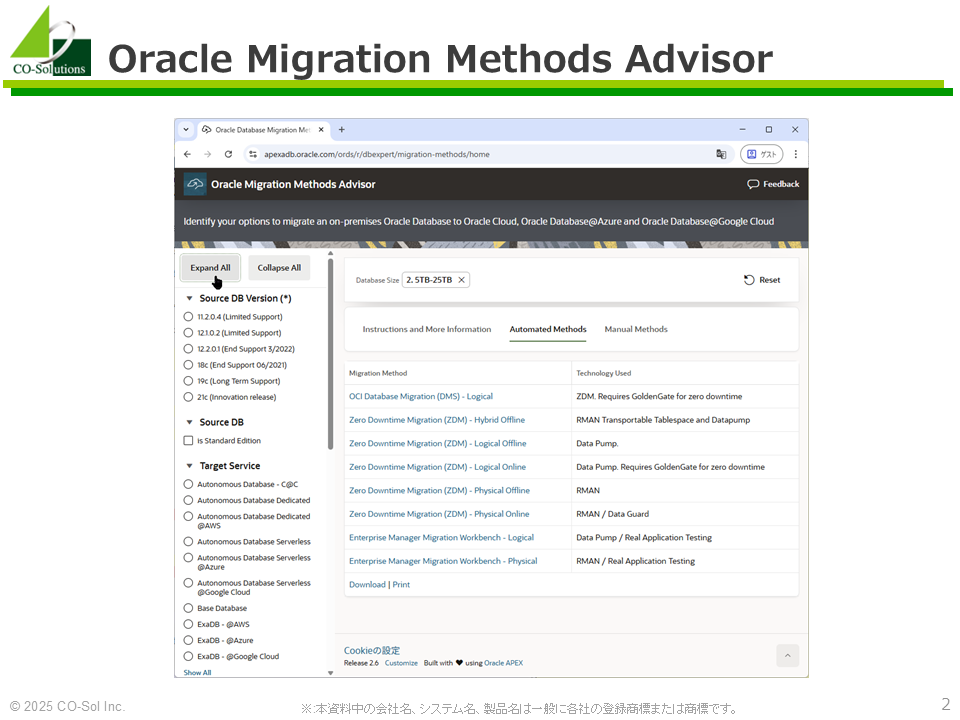Image resolution: width=960 pixels, height=720 pixels.
Task: Collapse the Source DB Version section
Action: point(189,298)
